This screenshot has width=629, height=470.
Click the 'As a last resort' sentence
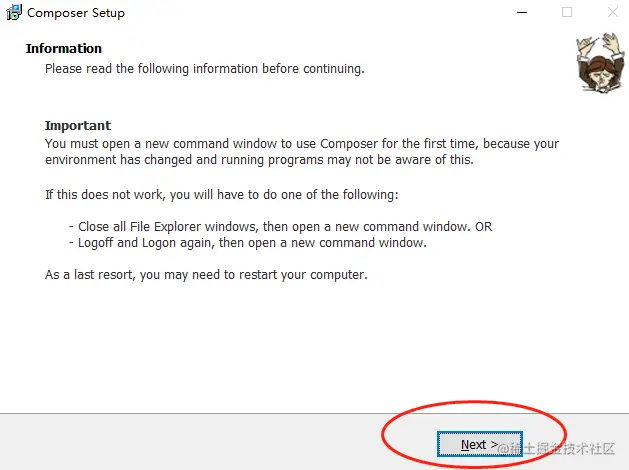pyautogui.click(x=206, y=274)
